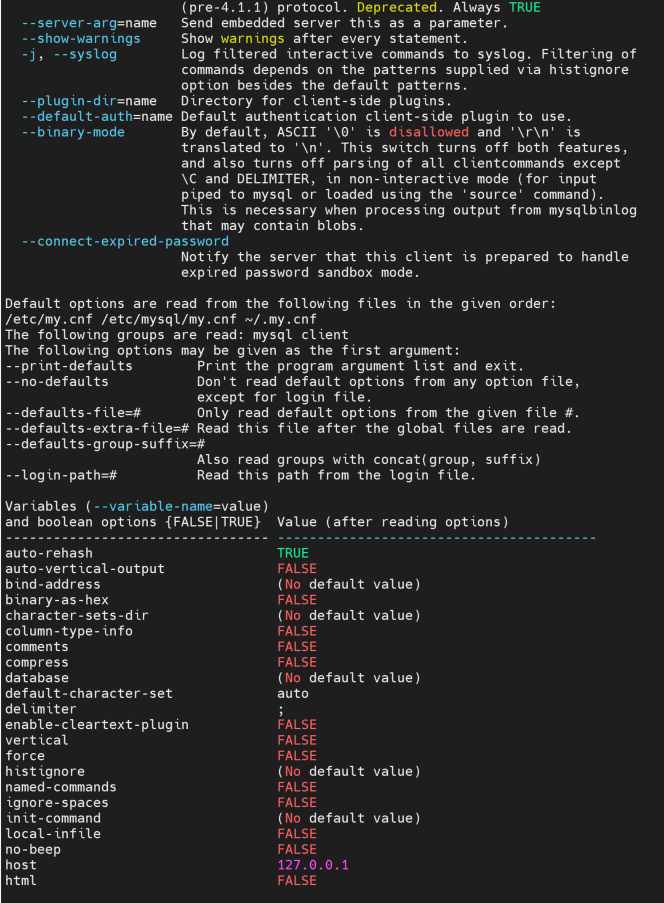Click the --variable-name text in Variables header

click(x=153, y=506)
